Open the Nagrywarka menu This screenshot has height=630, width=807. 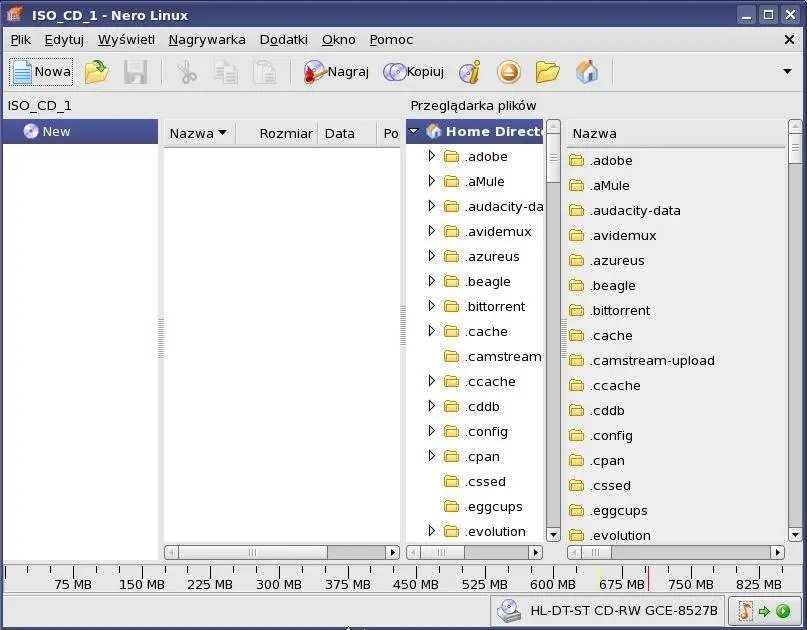207,40
